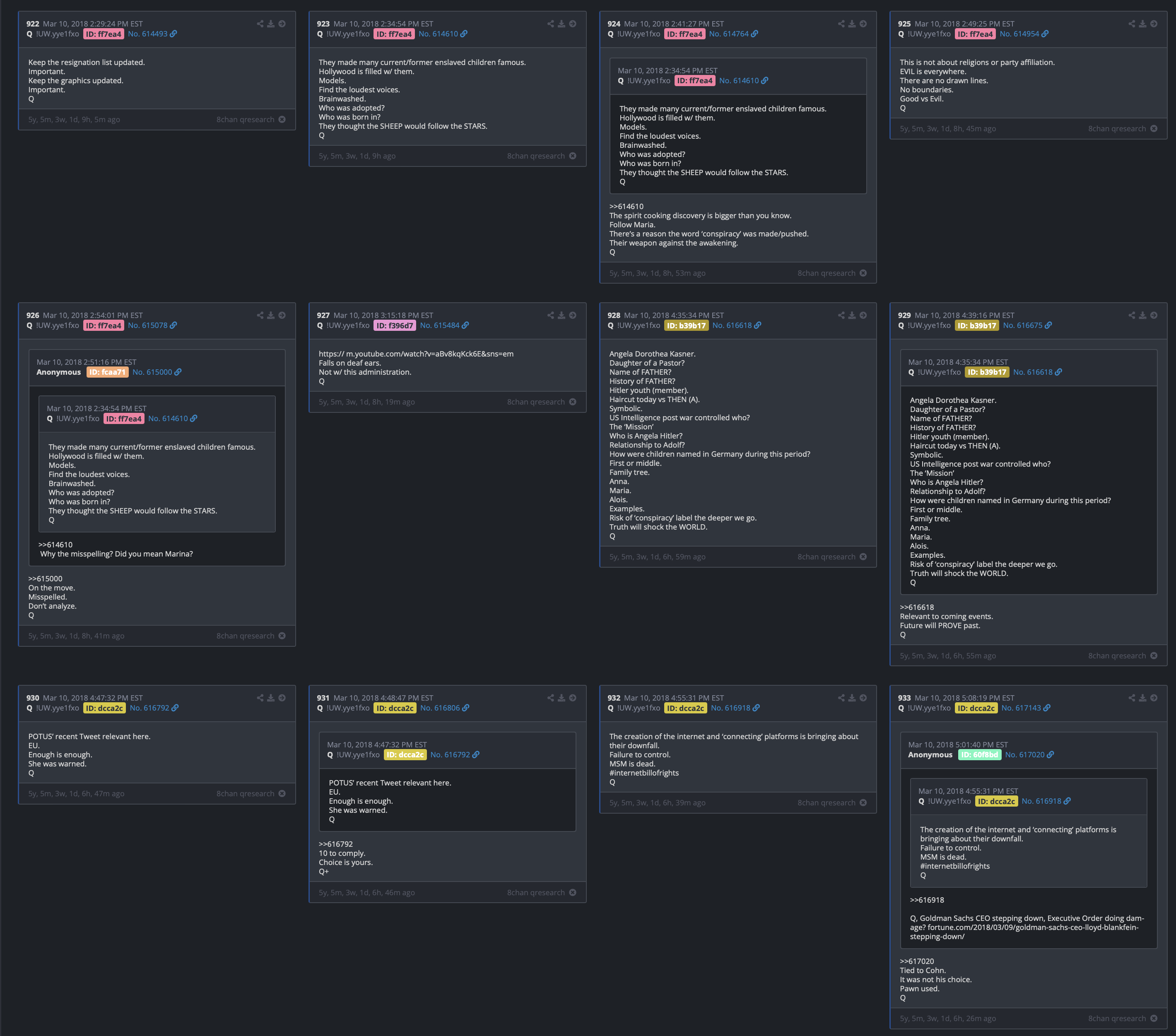
Task: Click '8chan qresearch' in post 929 footer
Action: coord(1117,656)
